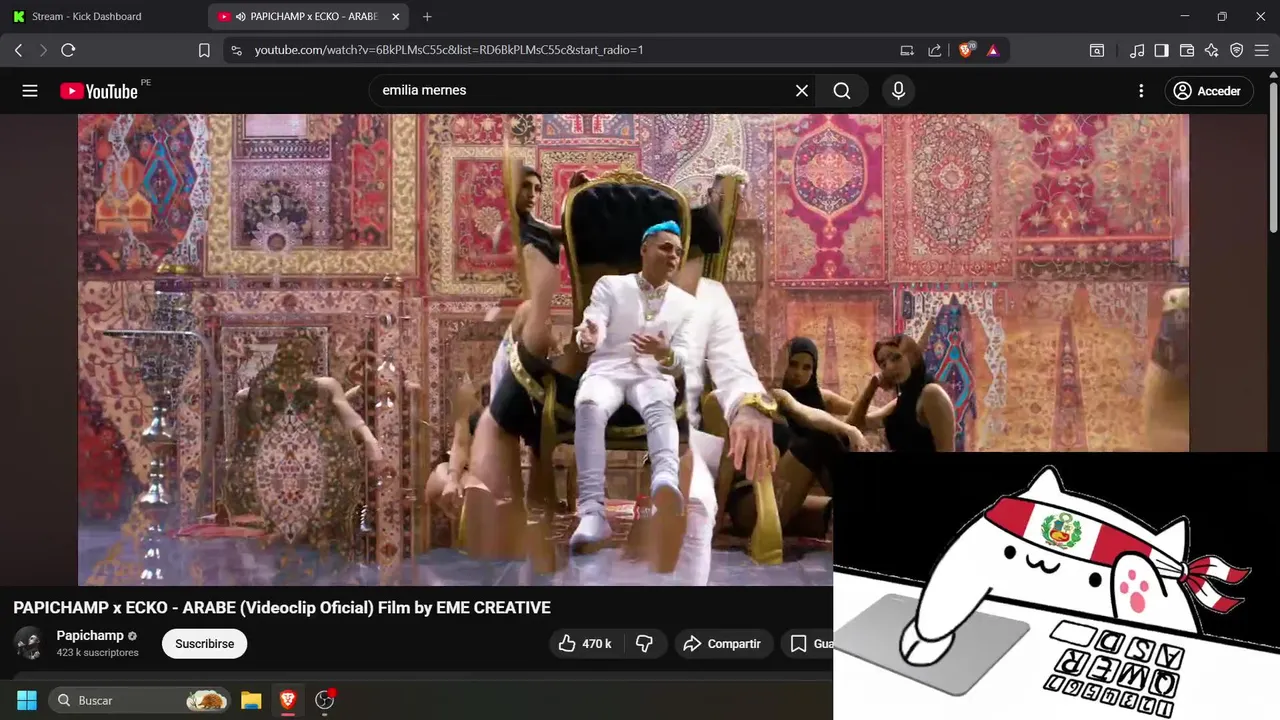The image size is (1280, 720).
Task: Open the YouTube hamburger guide menu
Action: (x=30, y=91)
